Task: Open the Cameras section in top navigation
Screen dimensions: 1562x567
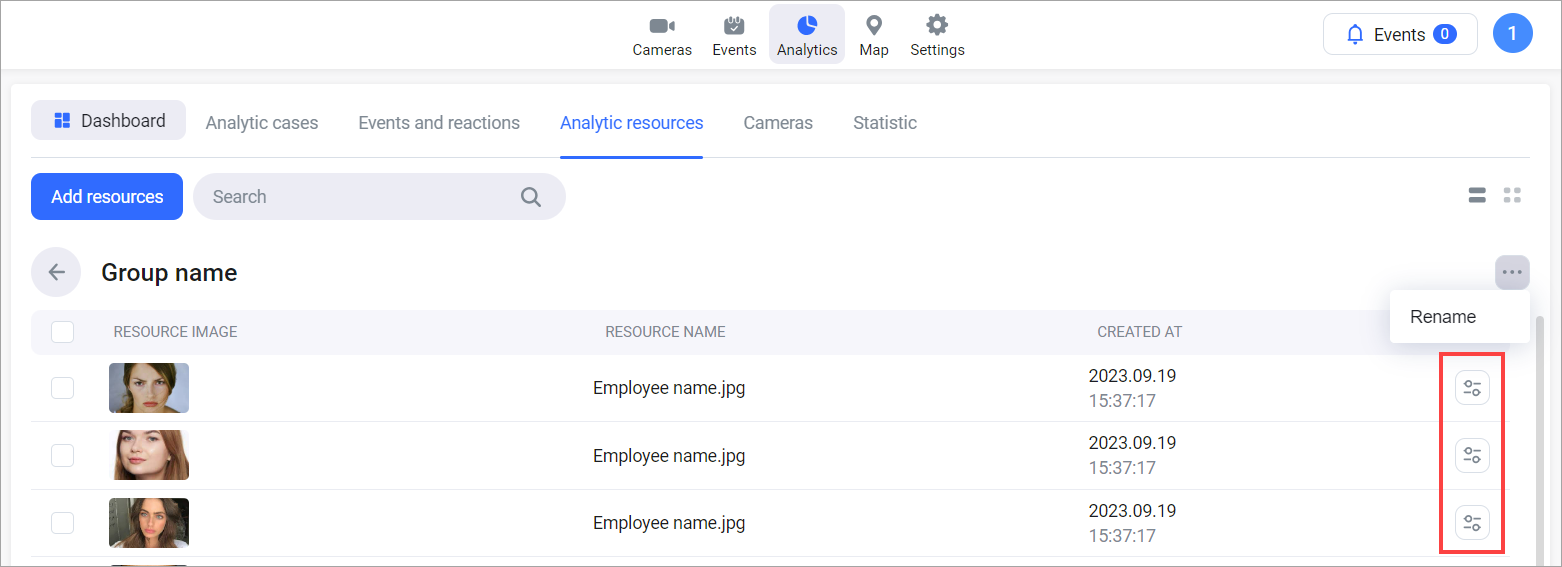Action: (x=662, y=35)
